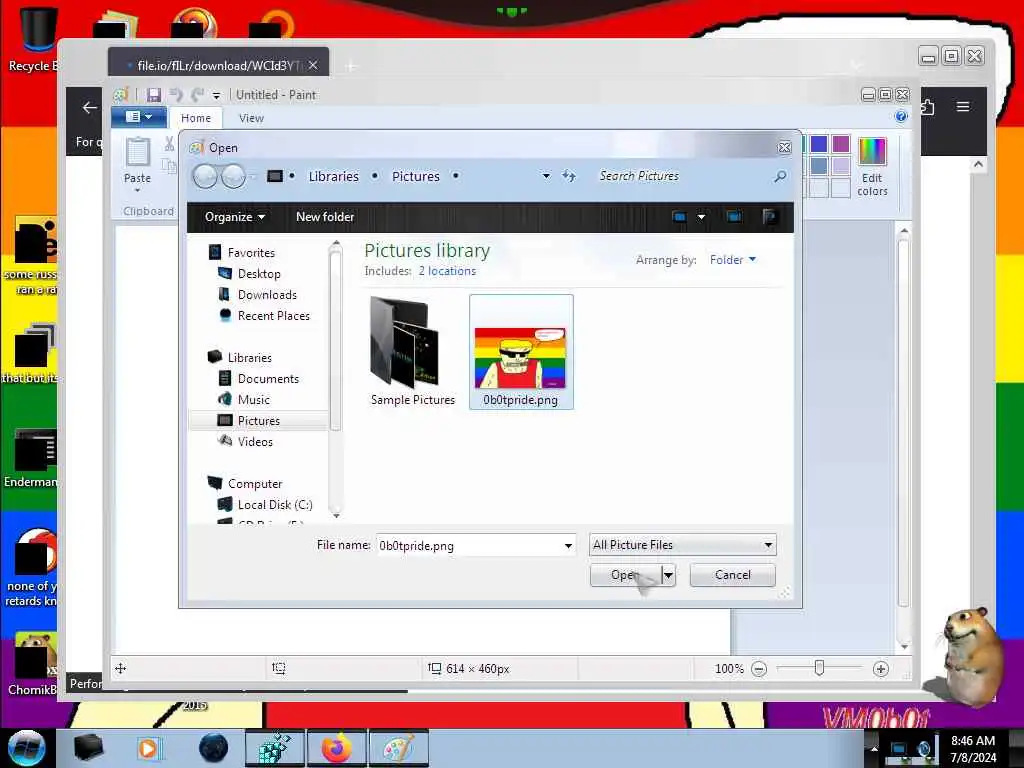Expand the File name dropdown arrow
Screen dimensions: 1024x768
[568, 545]
